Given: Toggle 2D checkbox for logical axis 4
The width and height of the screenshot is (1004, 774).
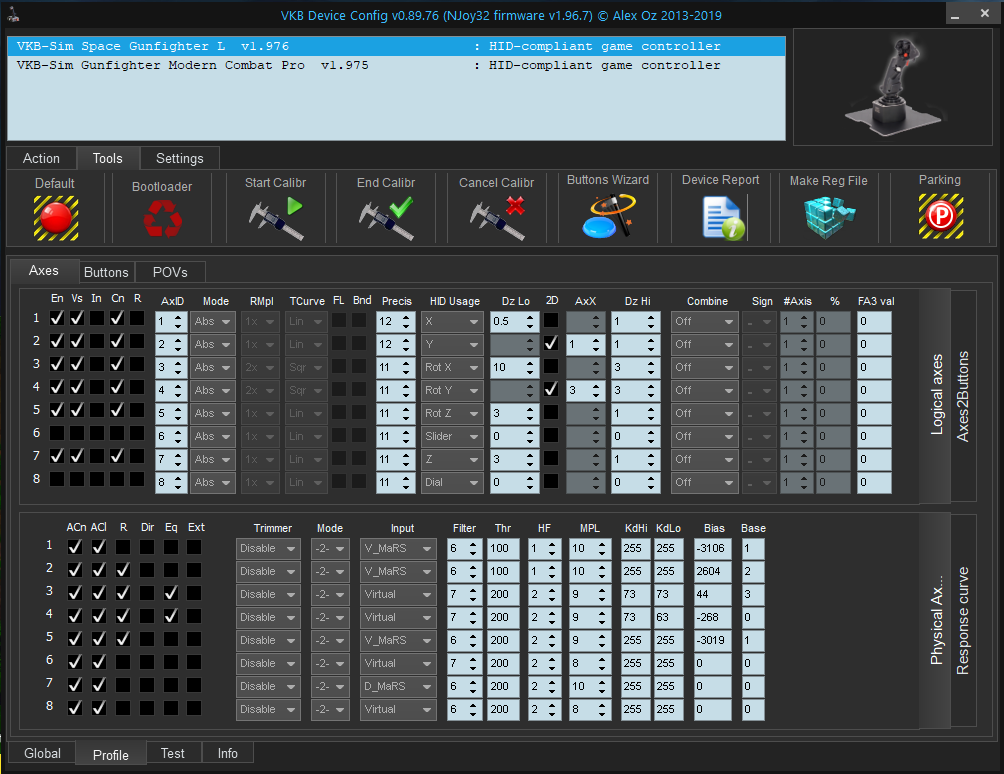Looking at the screenshot, I should (x=551, y=389).
